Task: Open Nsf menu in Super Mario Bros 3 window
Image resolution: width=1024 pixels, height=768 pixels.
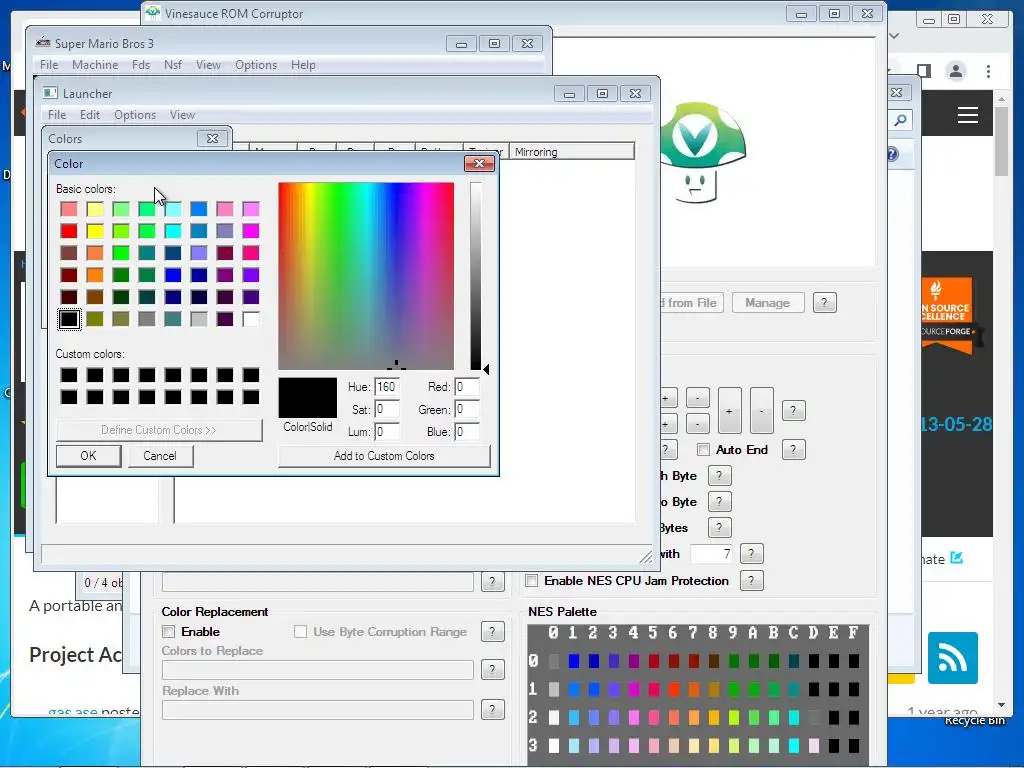Action: click(x=172, y=65)
